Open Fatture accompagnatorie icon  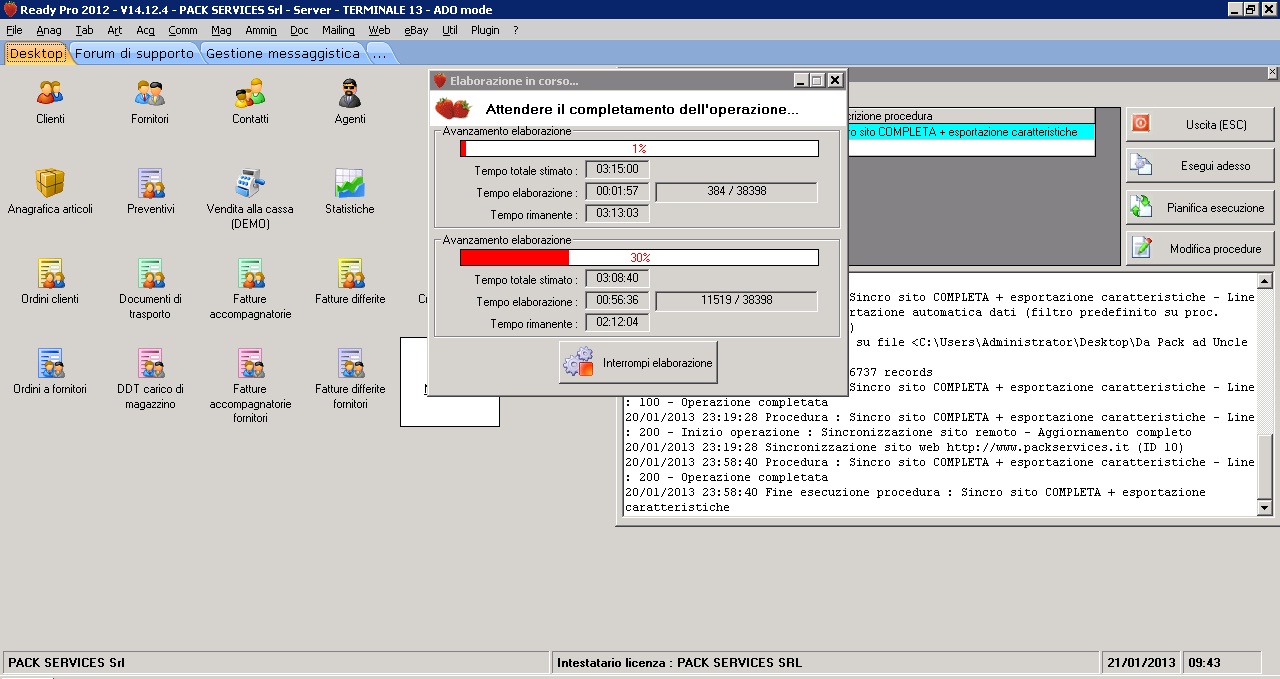[x=250, y=288]
